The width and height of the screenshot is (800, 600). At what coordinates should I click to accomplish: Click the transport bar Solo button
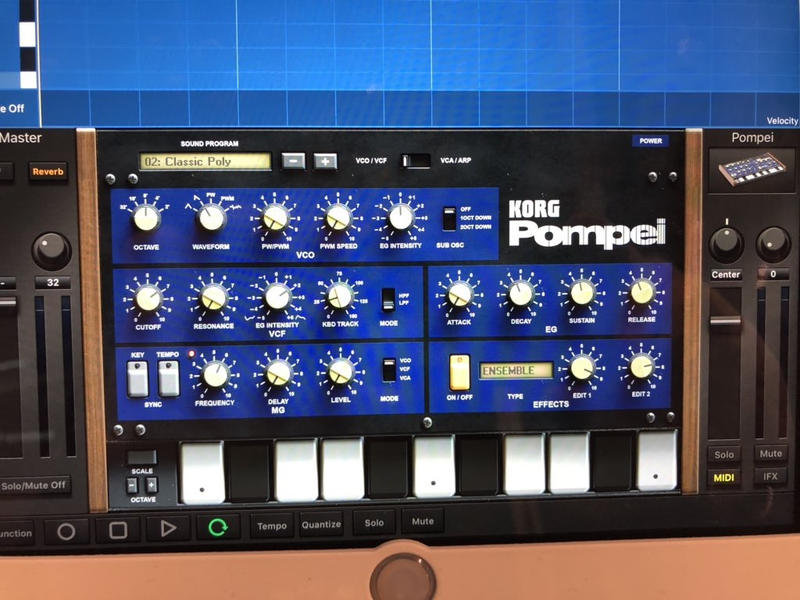373,523
